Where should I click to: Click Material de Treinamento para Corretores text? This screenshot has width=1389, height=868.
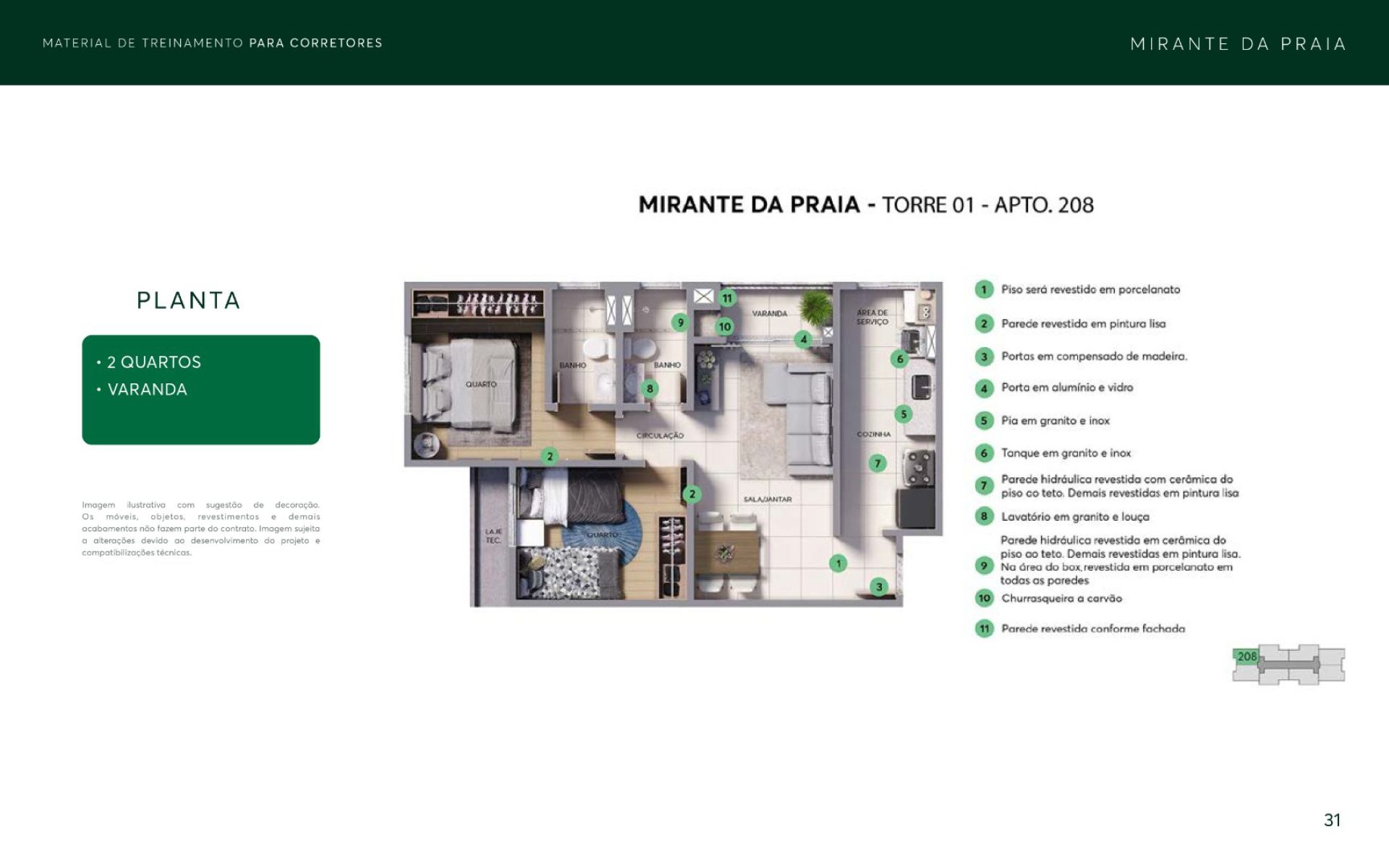tap(212, 43)
